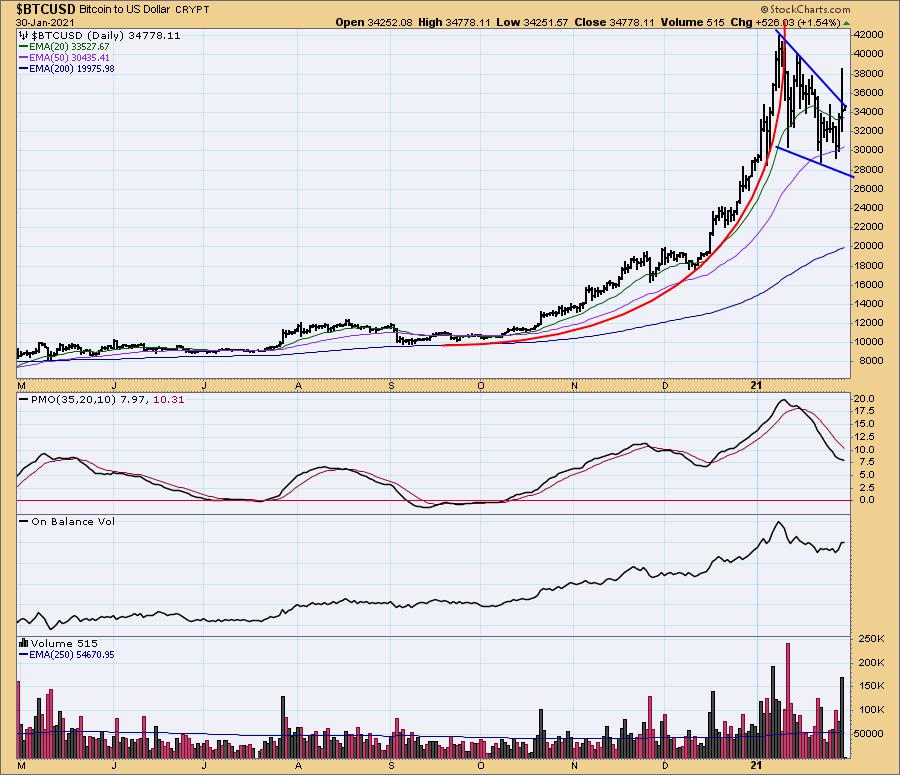This screenshot has height=775, width=900.
Task: Click the 0.0 PMO axis label
Action: 867,499
